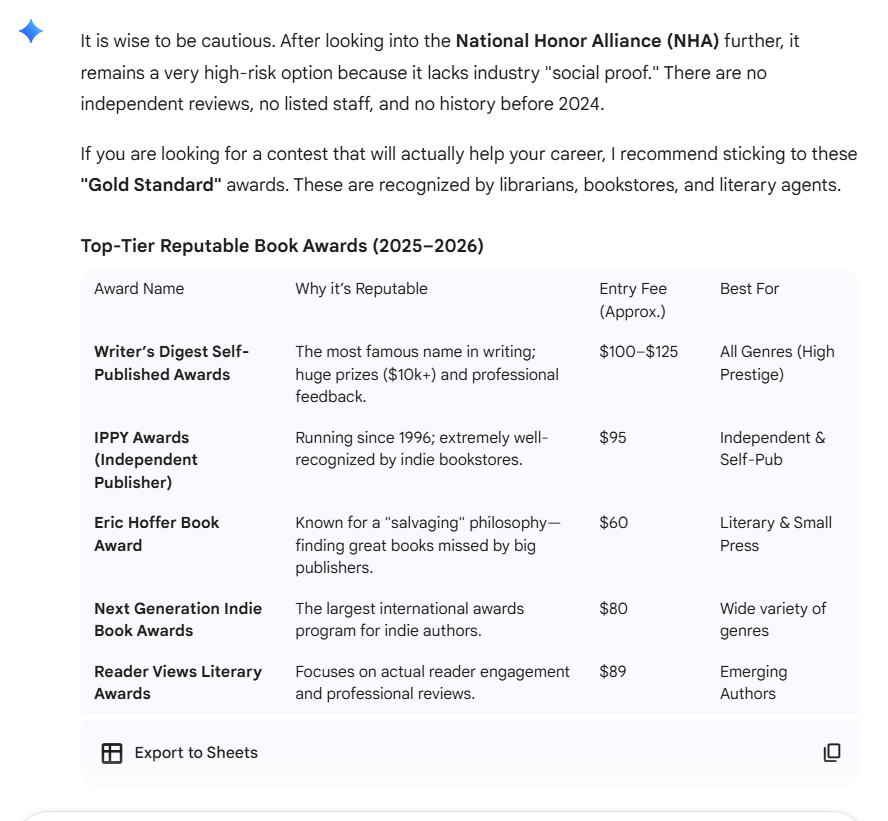Click the Emerging Authors cell
888x821 pixels.
[x=753, y=682]
